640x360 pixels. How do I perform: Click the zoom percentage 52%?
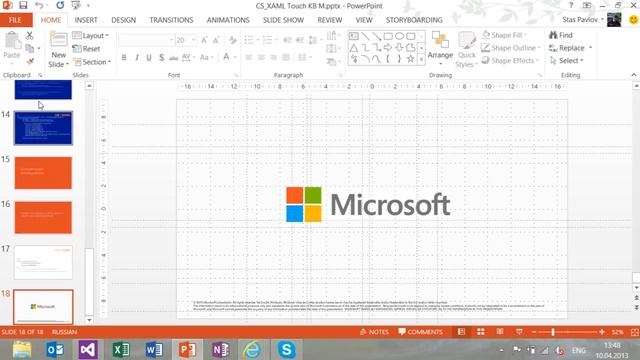617,332
